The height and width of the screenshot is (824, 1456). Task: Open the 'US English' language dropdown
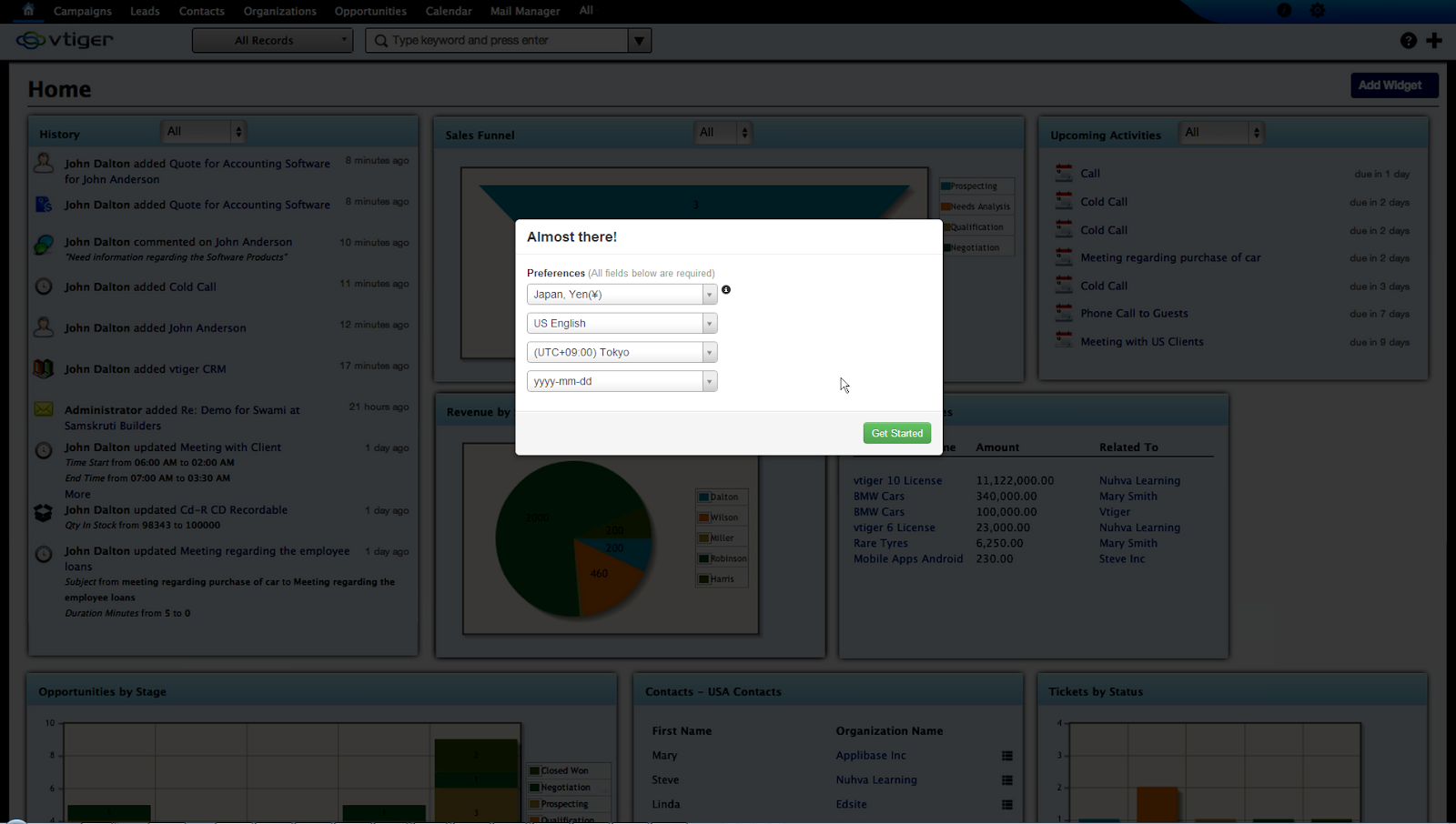tap(622, 324)
